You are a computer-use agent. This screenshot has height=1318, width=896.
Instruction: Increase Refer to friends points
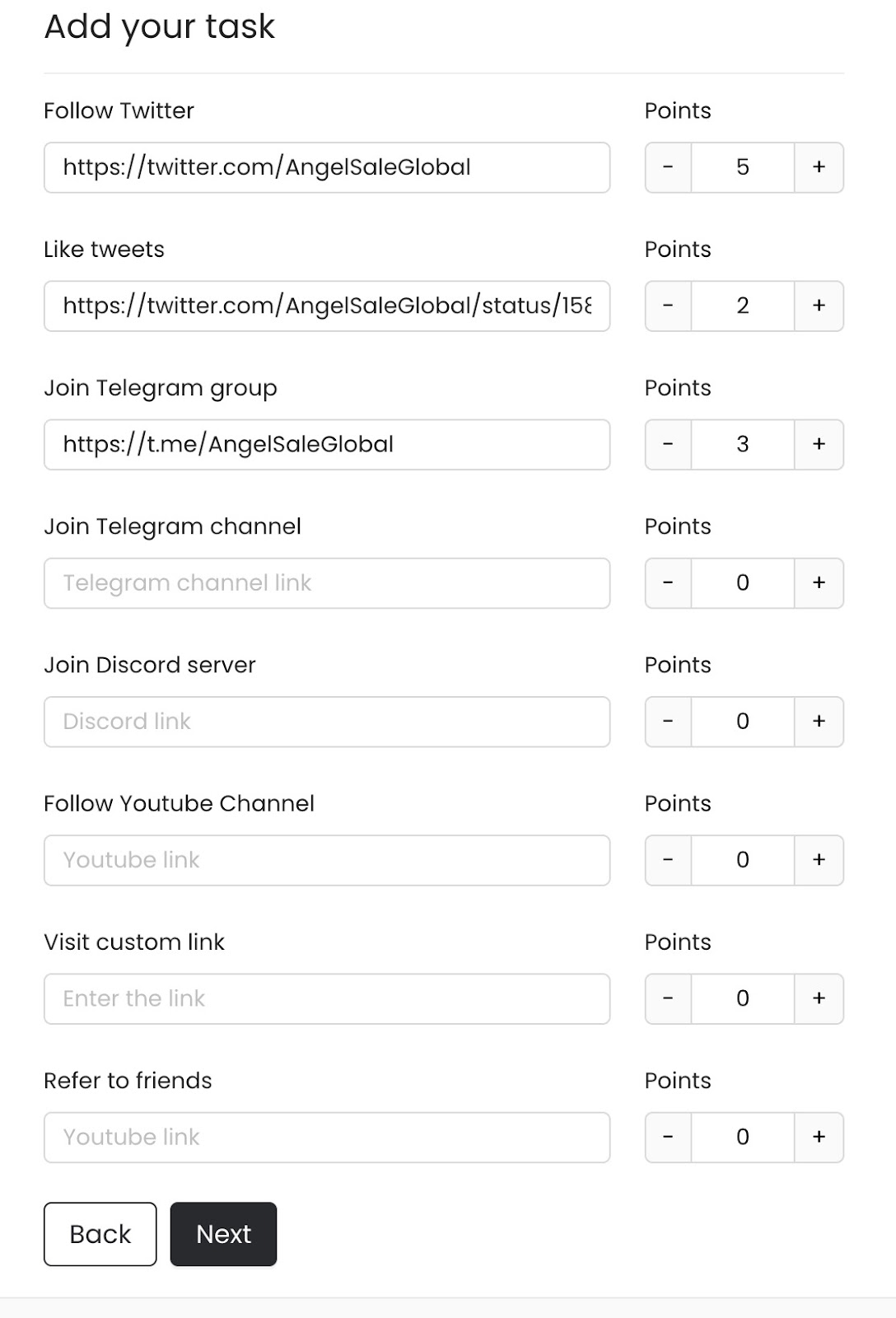pyautogui.click(x=819, y=1137)
